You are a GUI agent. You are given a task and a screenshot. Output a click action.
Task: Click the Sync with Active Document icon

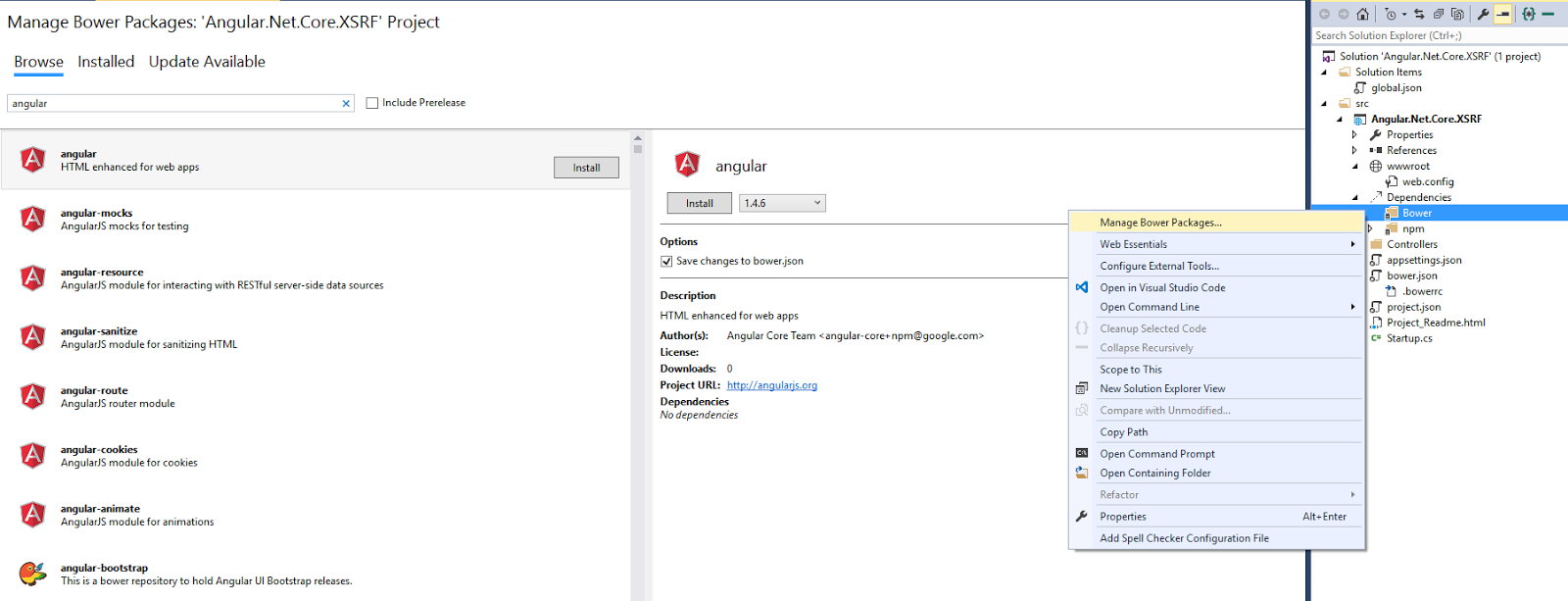pyautogui.click(x=1419, y=14)
